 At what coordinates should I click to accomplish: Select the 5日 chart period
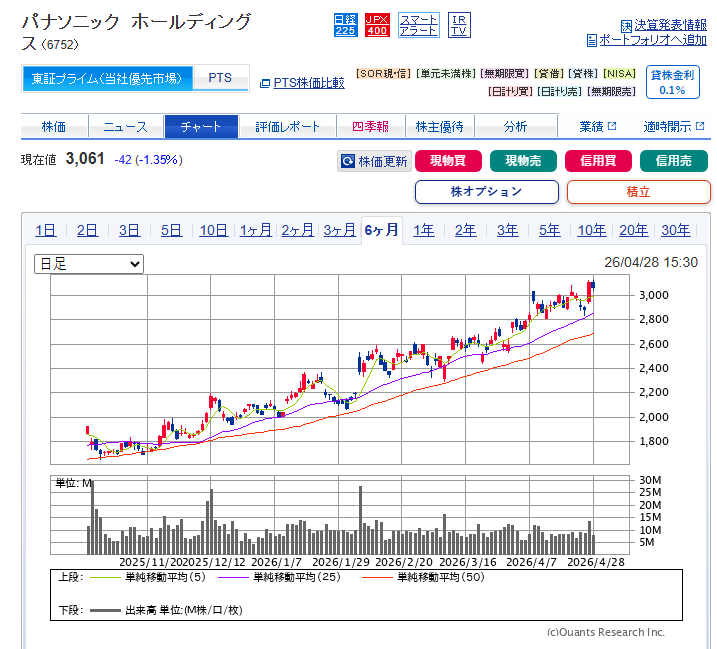click(171, 230)
